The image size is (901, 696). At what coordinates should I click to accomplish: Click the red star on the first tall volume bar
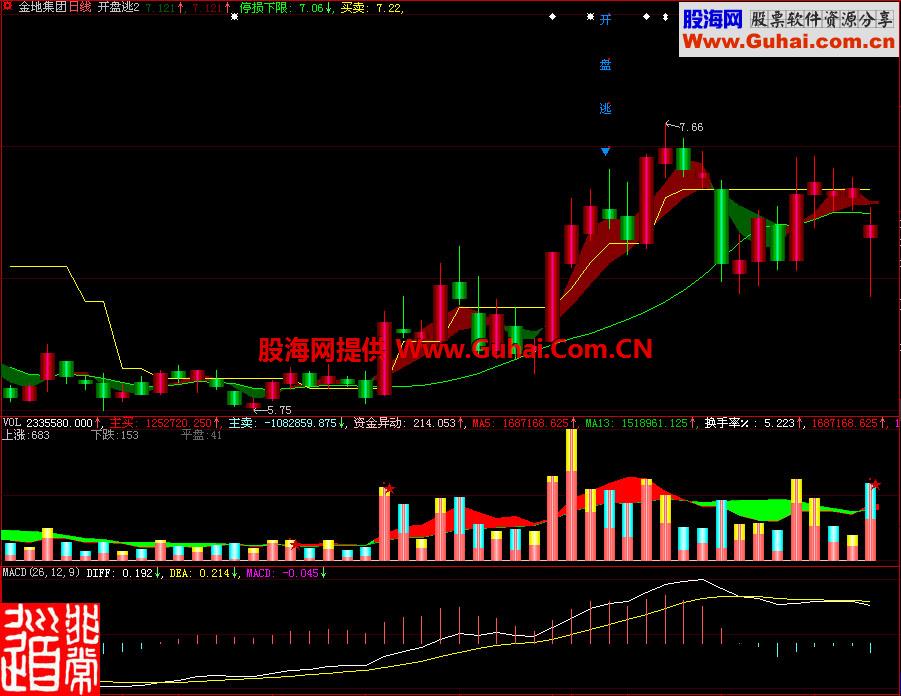[x=390, y=489]
